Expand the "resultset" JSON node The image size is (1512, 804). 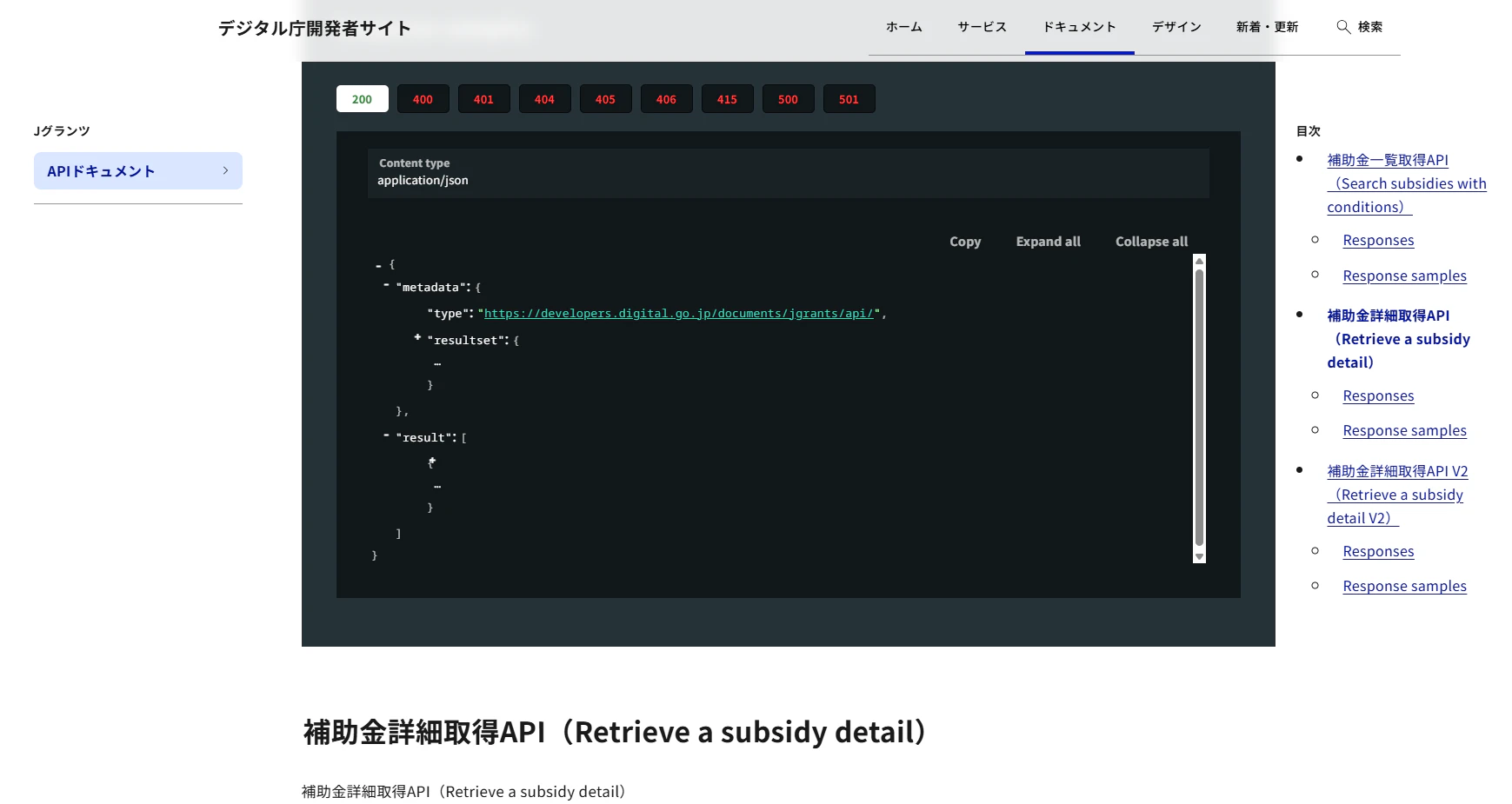(417, 337)
